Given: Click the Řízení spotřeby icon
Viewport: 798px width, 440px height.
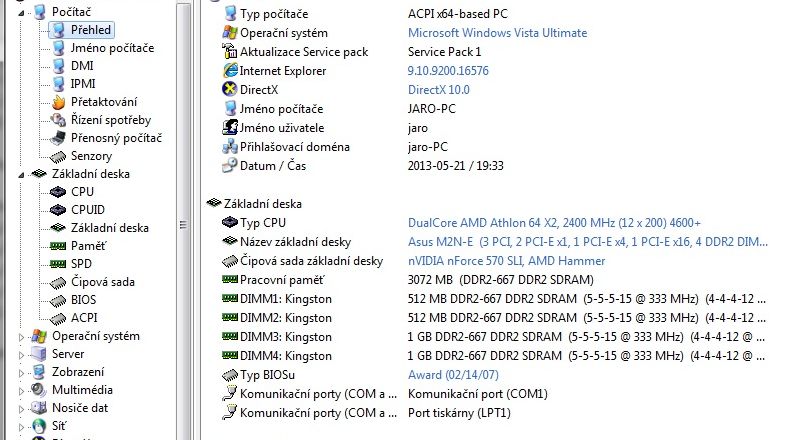Looking at the screenshot, I should click(59, 120).
